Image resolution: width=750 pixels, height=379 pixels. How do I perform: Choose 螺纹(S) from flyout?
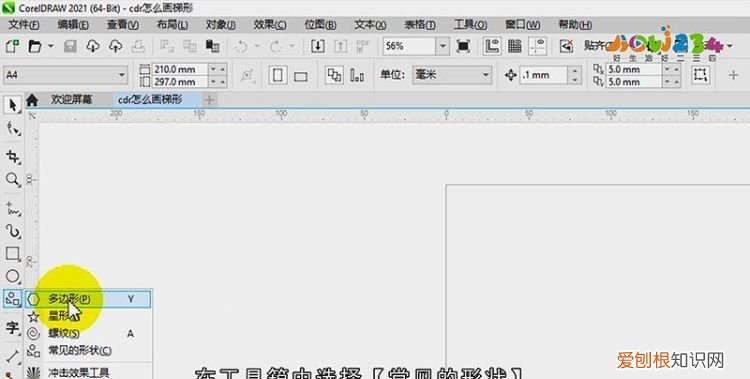tap(88, 334)
